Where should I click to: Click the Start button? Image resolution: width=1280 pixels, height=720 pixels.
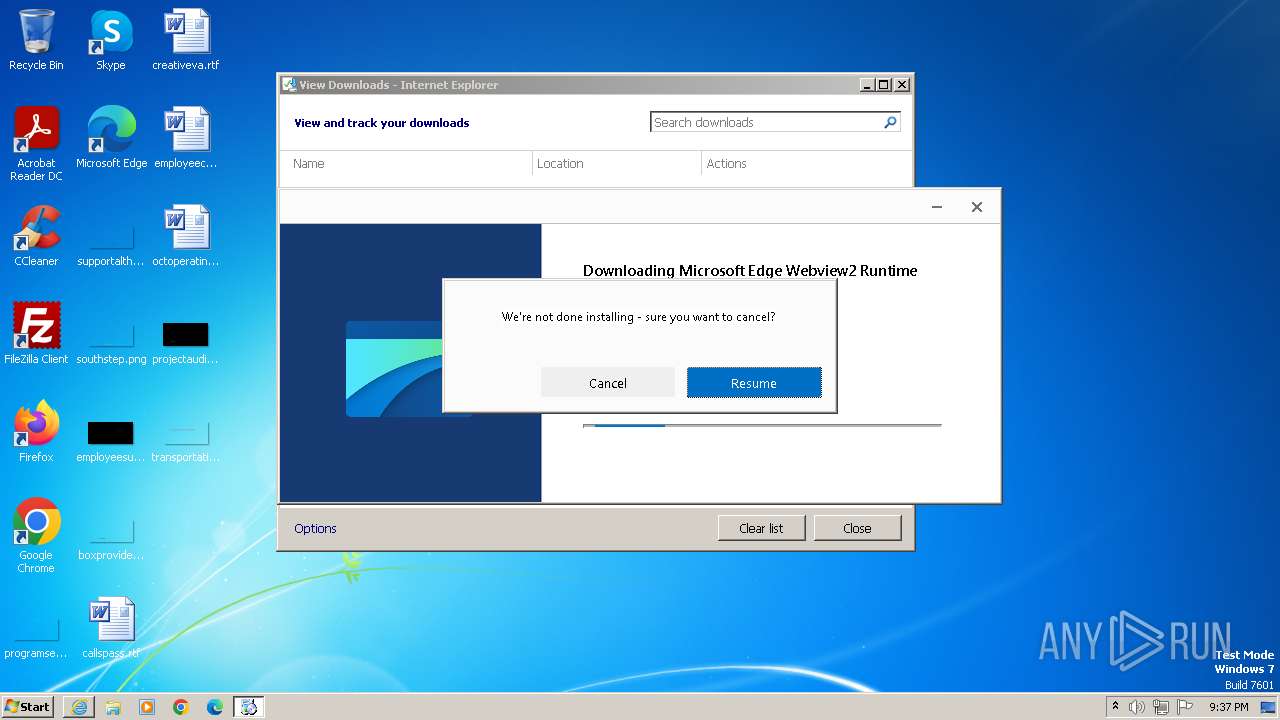pyautogui.click(x=28, y=707)
